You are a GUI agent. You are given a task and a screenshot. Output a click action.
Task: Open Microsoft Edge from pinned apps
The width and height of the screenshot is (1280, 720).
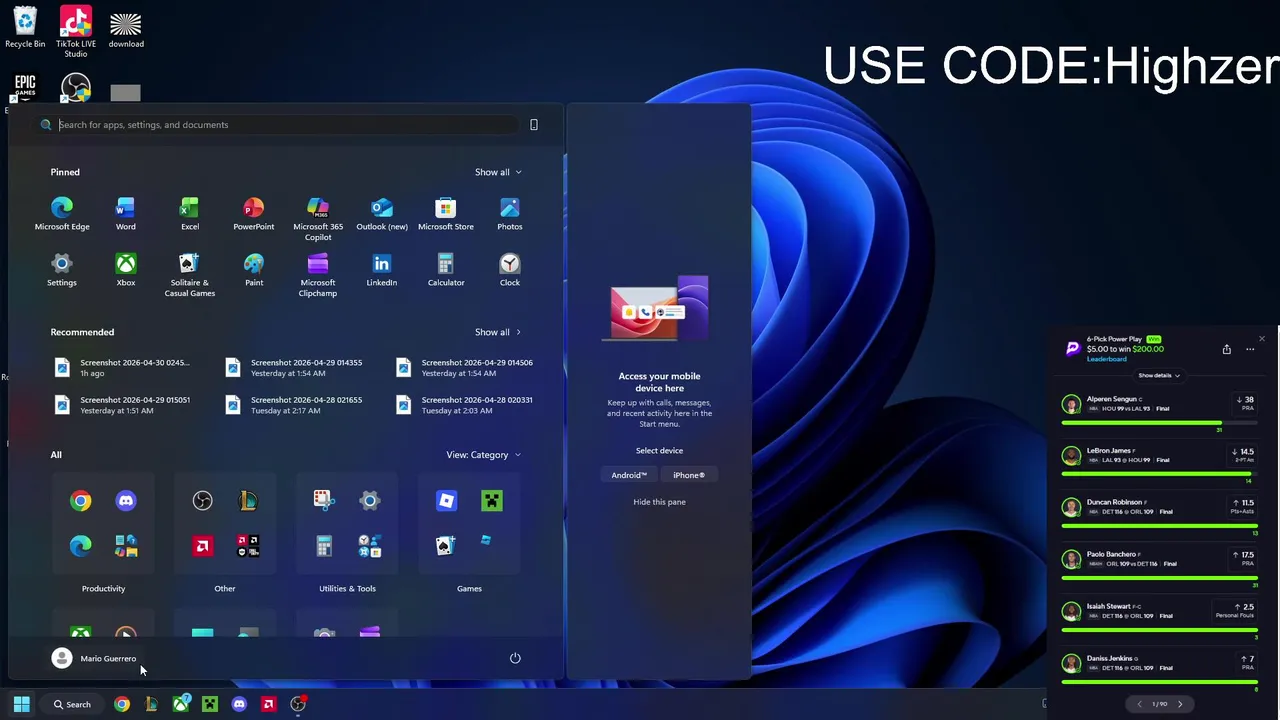point(62,214)
